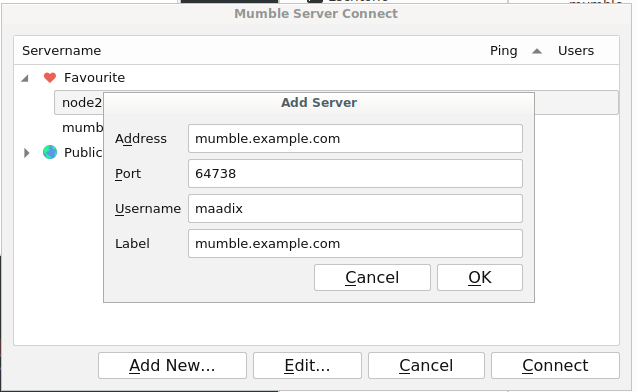The height and width of the screenshot is (392, 638).
Task: Focus the Port field showing 64738
Action: tap(355, 173)
